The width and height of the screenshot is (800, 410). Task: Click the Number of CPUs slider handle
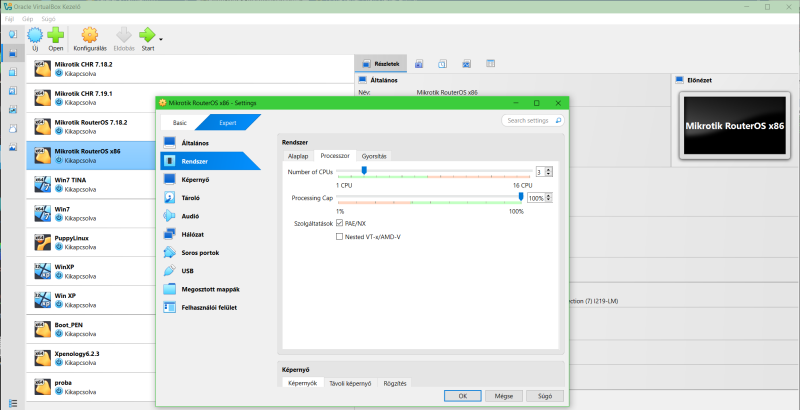364,170
